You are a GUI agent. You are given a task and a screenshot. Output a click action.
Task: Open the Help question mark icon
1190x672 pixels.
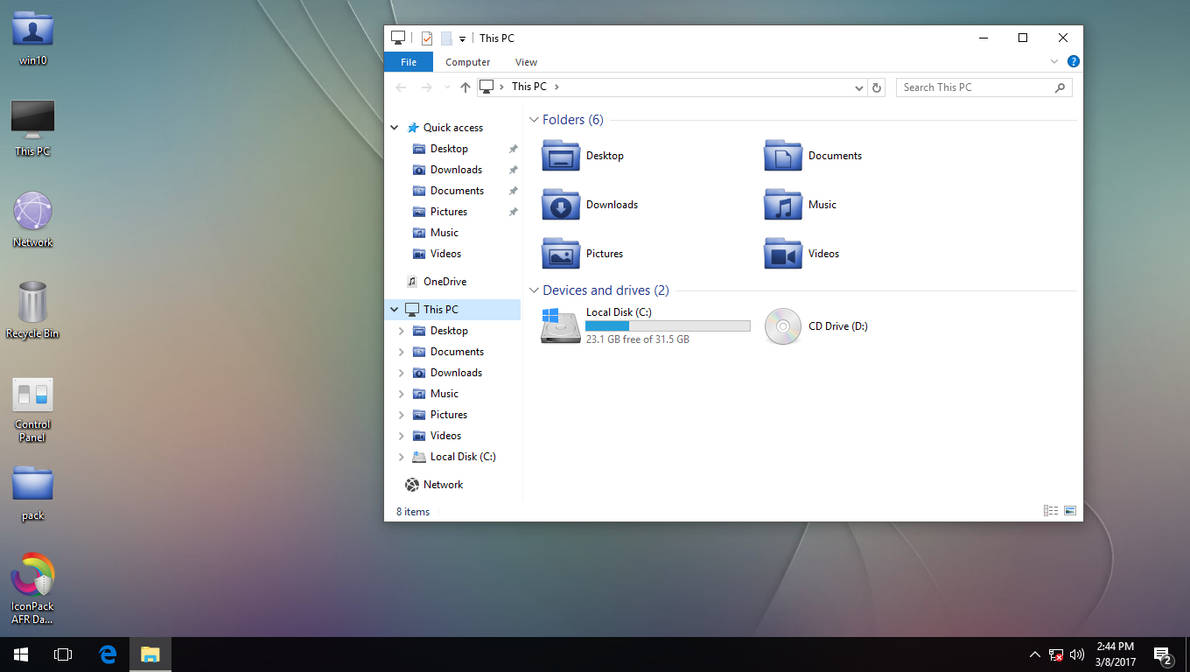click(x=1073, y=62)
